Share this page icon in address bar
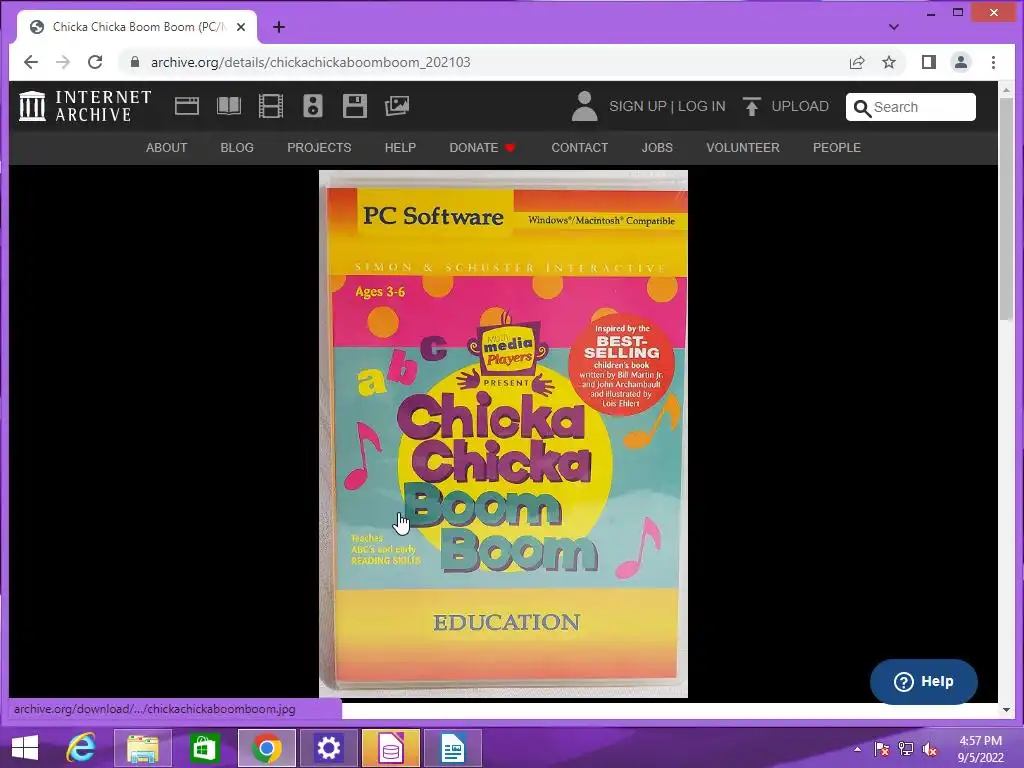Viewport: 1024px width, 768px height. 857,62
